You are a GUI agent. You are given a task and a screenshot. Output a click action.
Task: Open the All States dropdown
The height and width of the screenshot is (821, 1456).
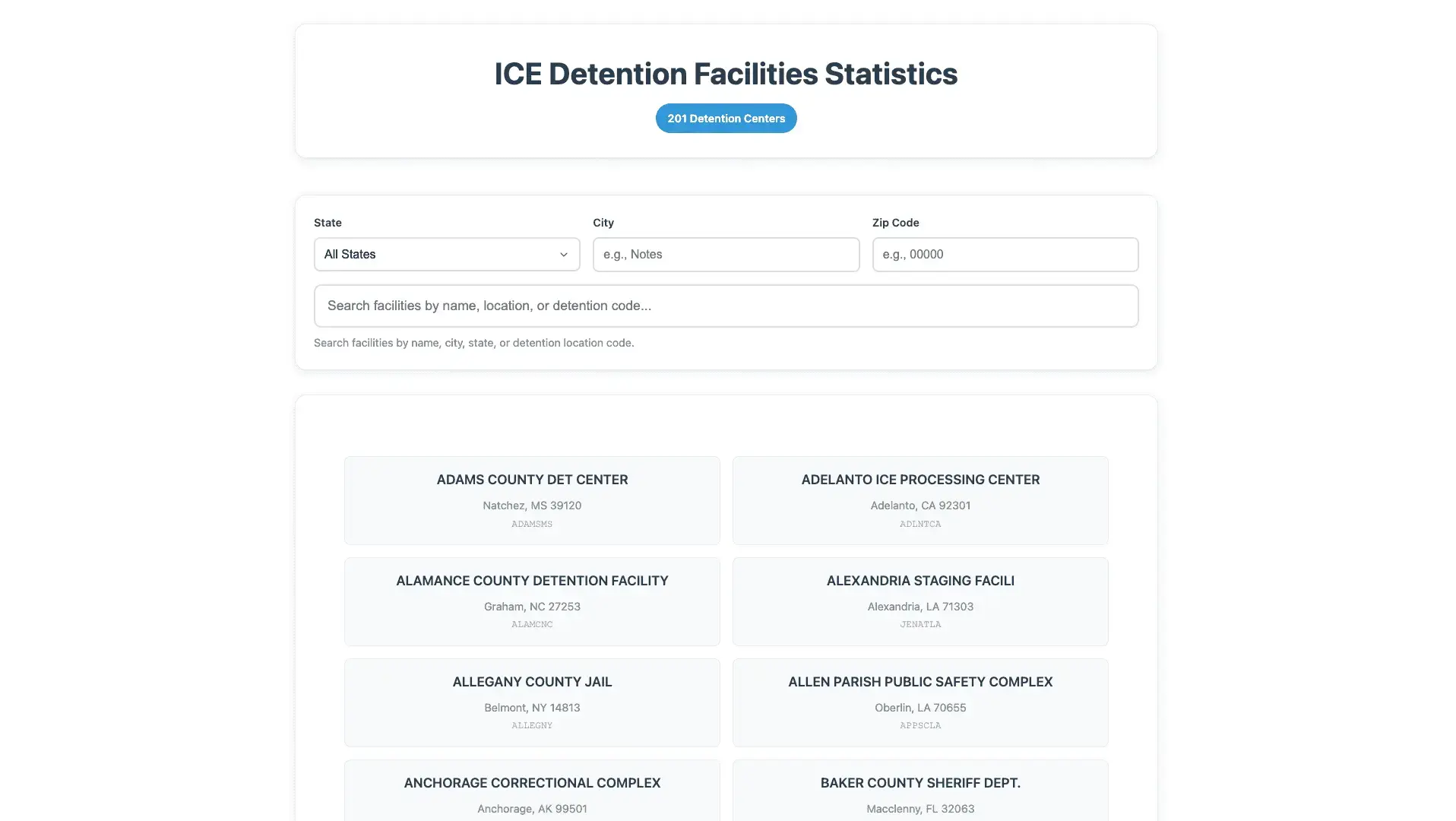click(446, 254)
